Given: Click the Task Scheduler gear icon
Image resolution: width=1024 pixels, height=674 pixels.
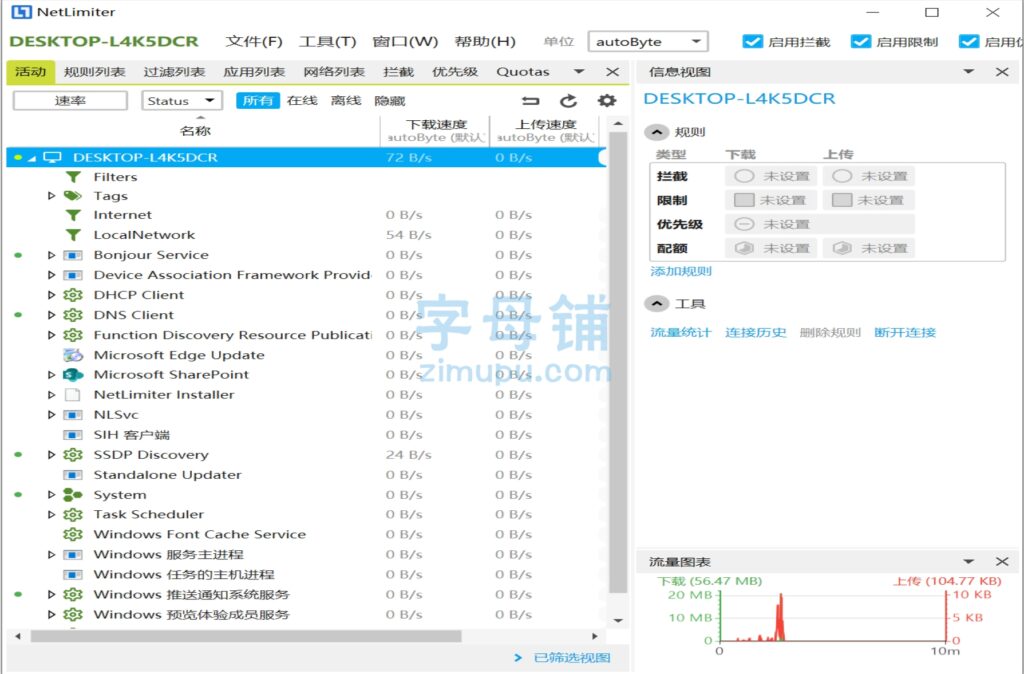Looking at the screenshot, I should pos(72,515).
